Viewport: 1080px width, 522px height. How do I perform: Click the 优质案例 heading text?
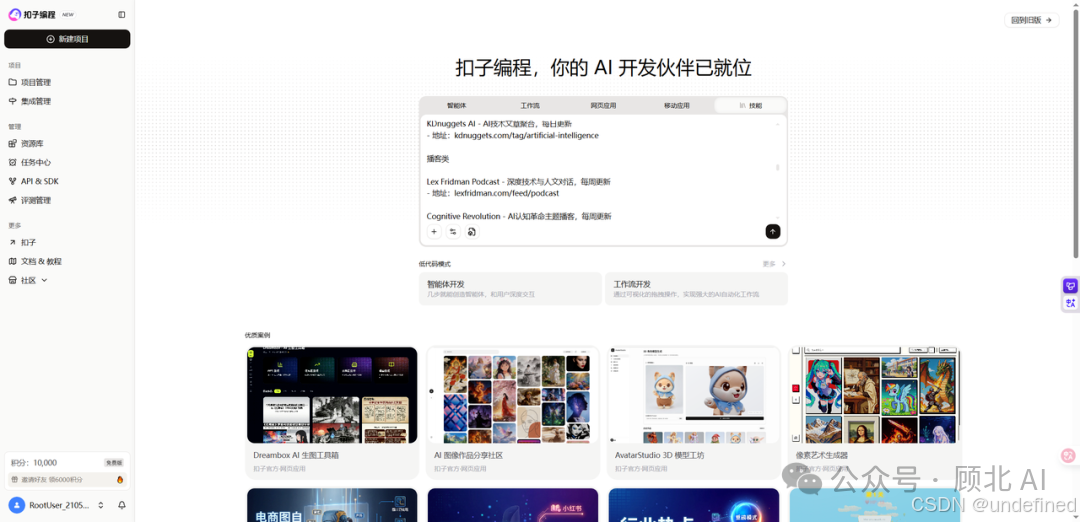[258, 335]
